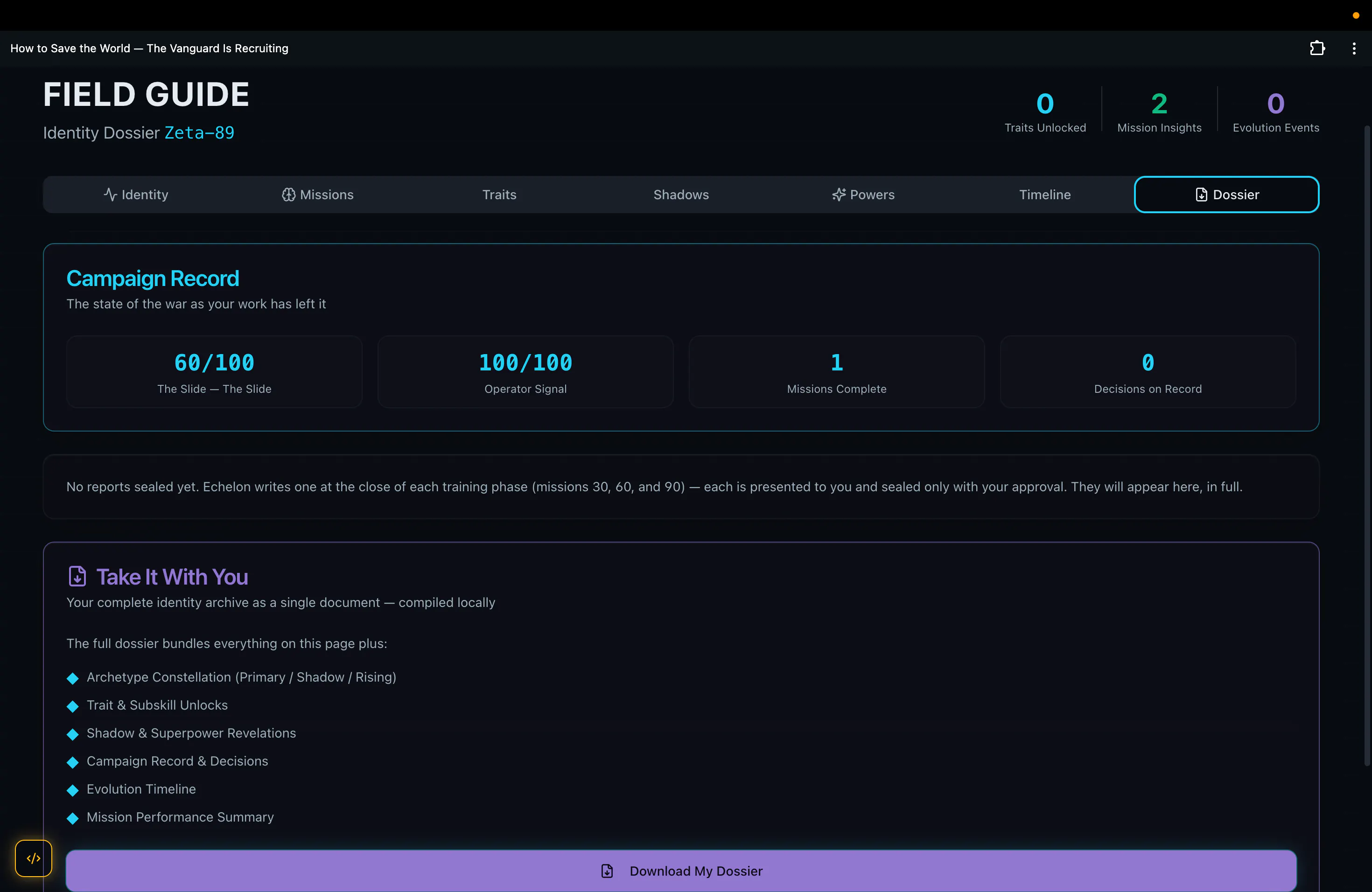
Task: Click the file icon in Download My Dossier
Action: 607,871
